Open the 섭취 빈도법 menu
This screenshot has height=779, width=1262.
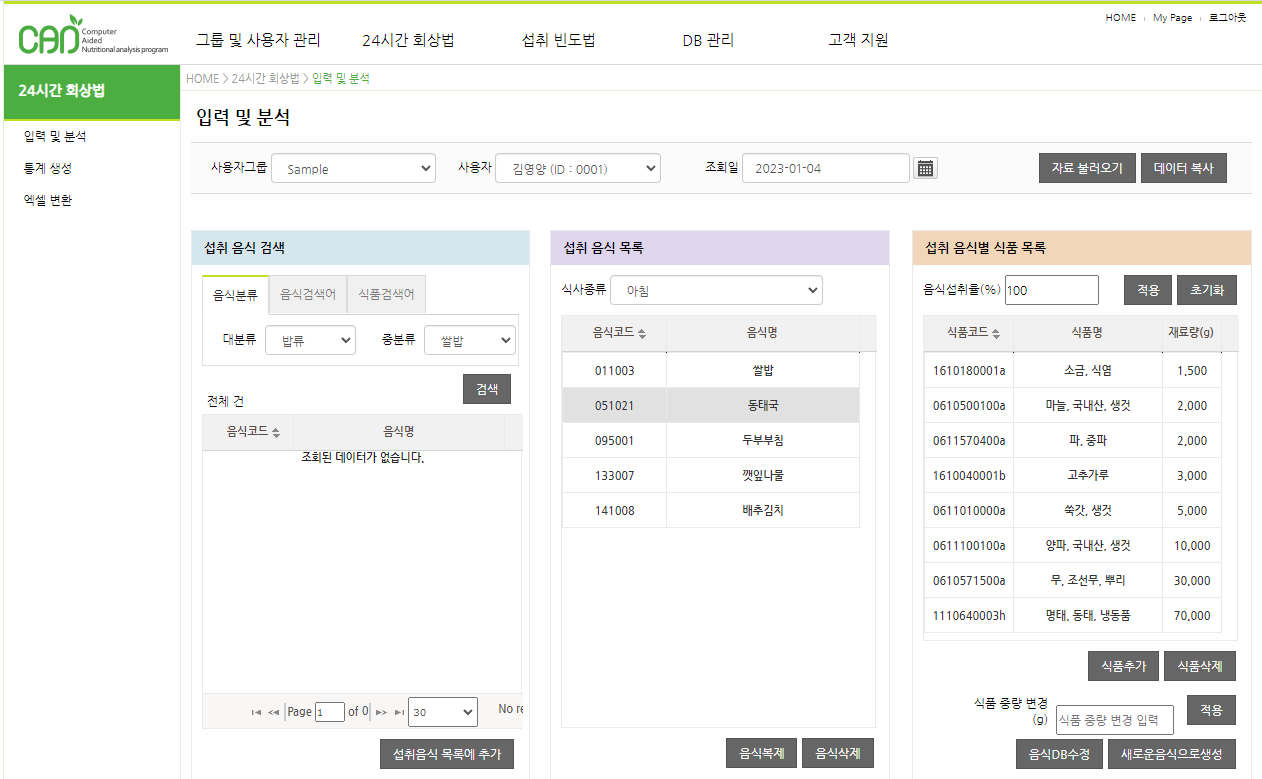558,41
